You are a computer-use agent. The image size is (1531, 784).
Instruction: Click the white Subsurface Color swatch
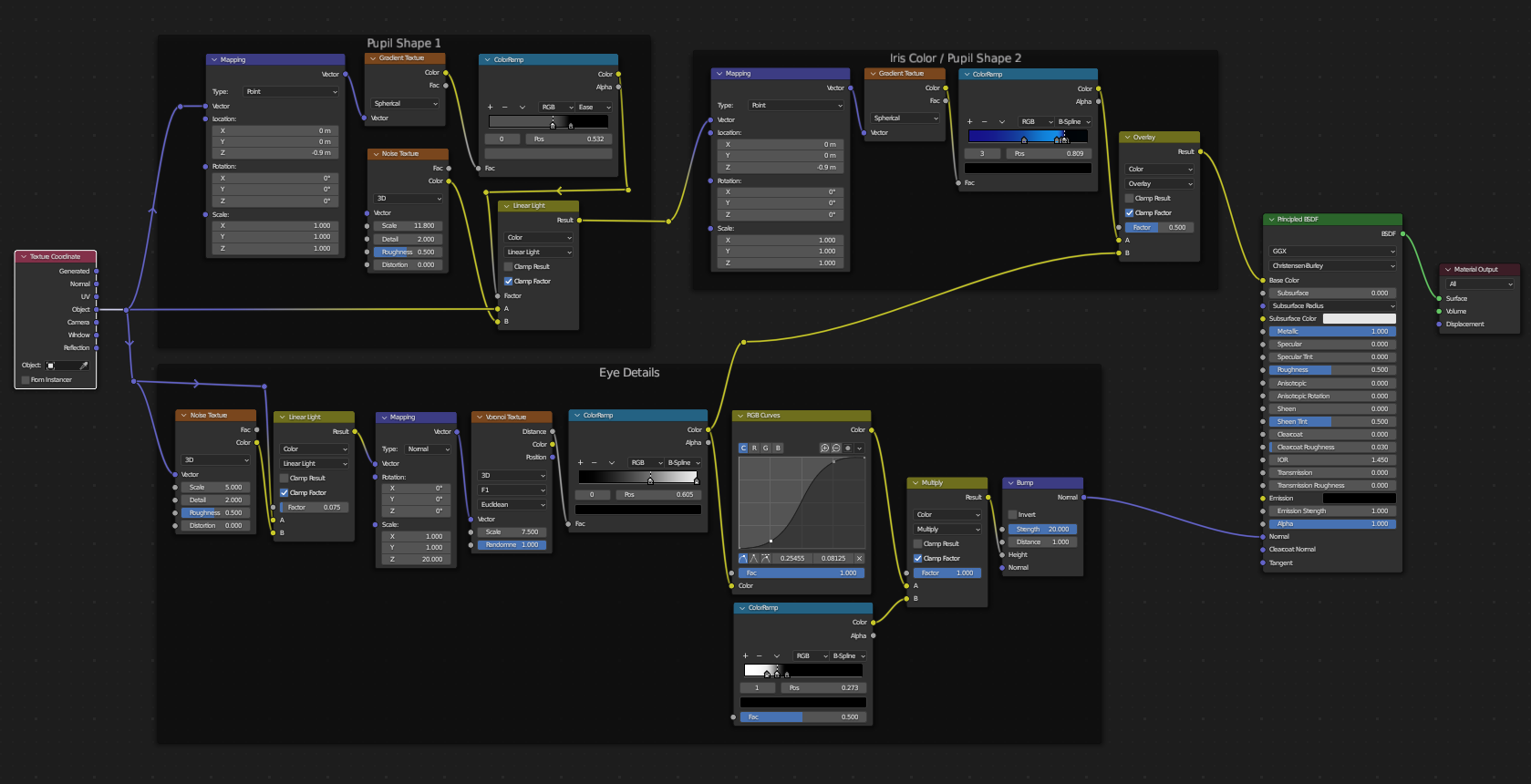pos(1359,319)
